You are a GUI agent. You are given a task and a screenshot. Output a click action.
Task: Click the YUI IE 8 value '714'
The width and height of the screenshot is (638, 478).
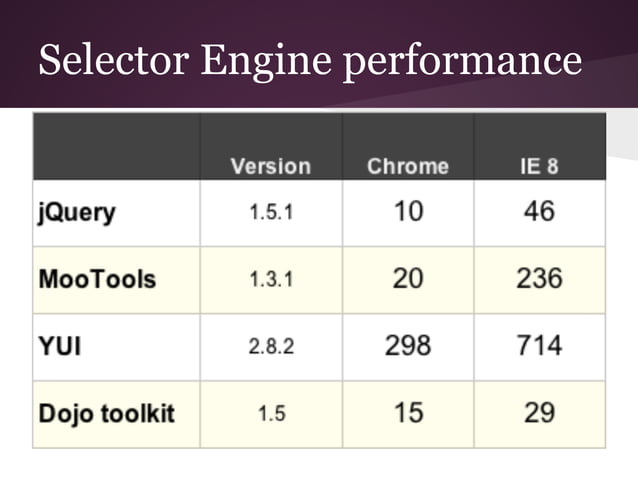[538, 345]
